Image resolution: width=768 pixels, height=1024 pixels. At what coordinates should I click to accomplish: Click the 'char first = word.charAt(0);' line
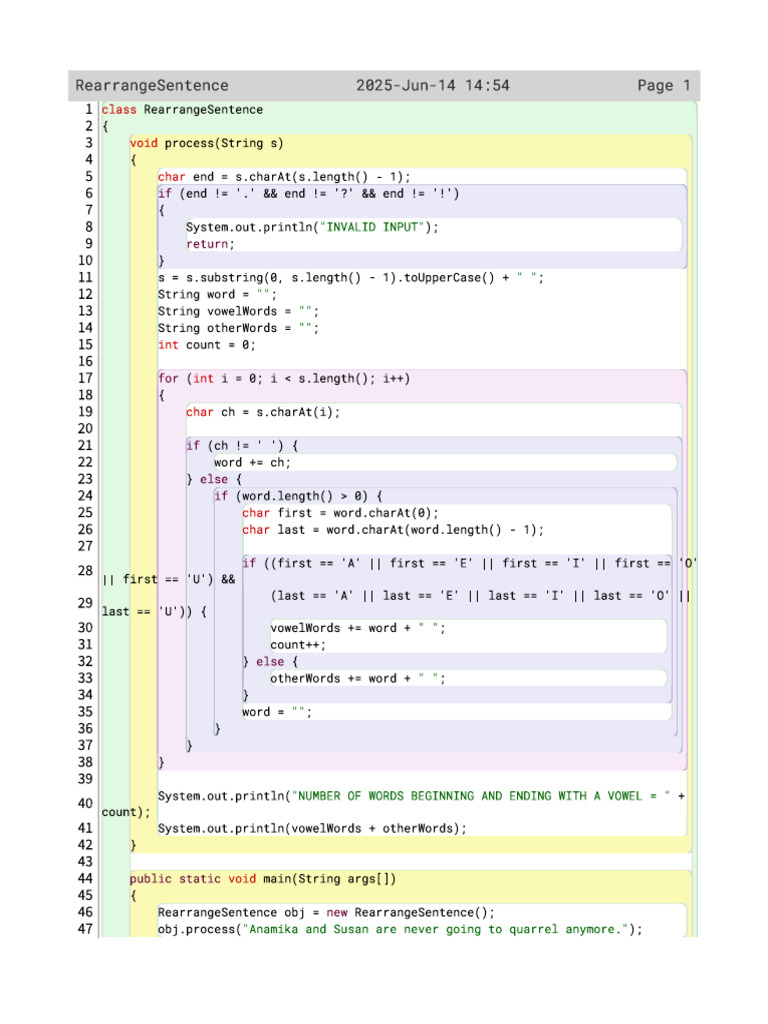340,513
